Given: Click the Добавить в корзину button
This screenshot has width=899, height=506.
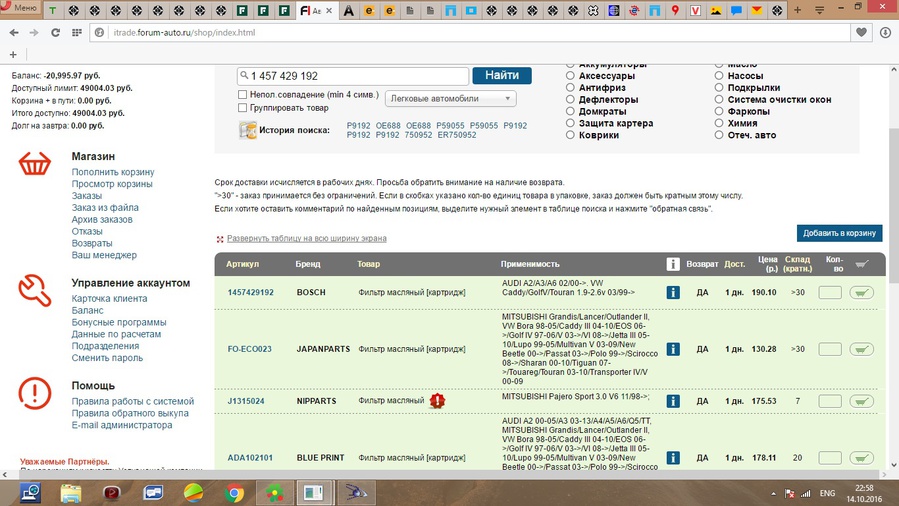Looking at the screenshot, I should coord(839,233).
